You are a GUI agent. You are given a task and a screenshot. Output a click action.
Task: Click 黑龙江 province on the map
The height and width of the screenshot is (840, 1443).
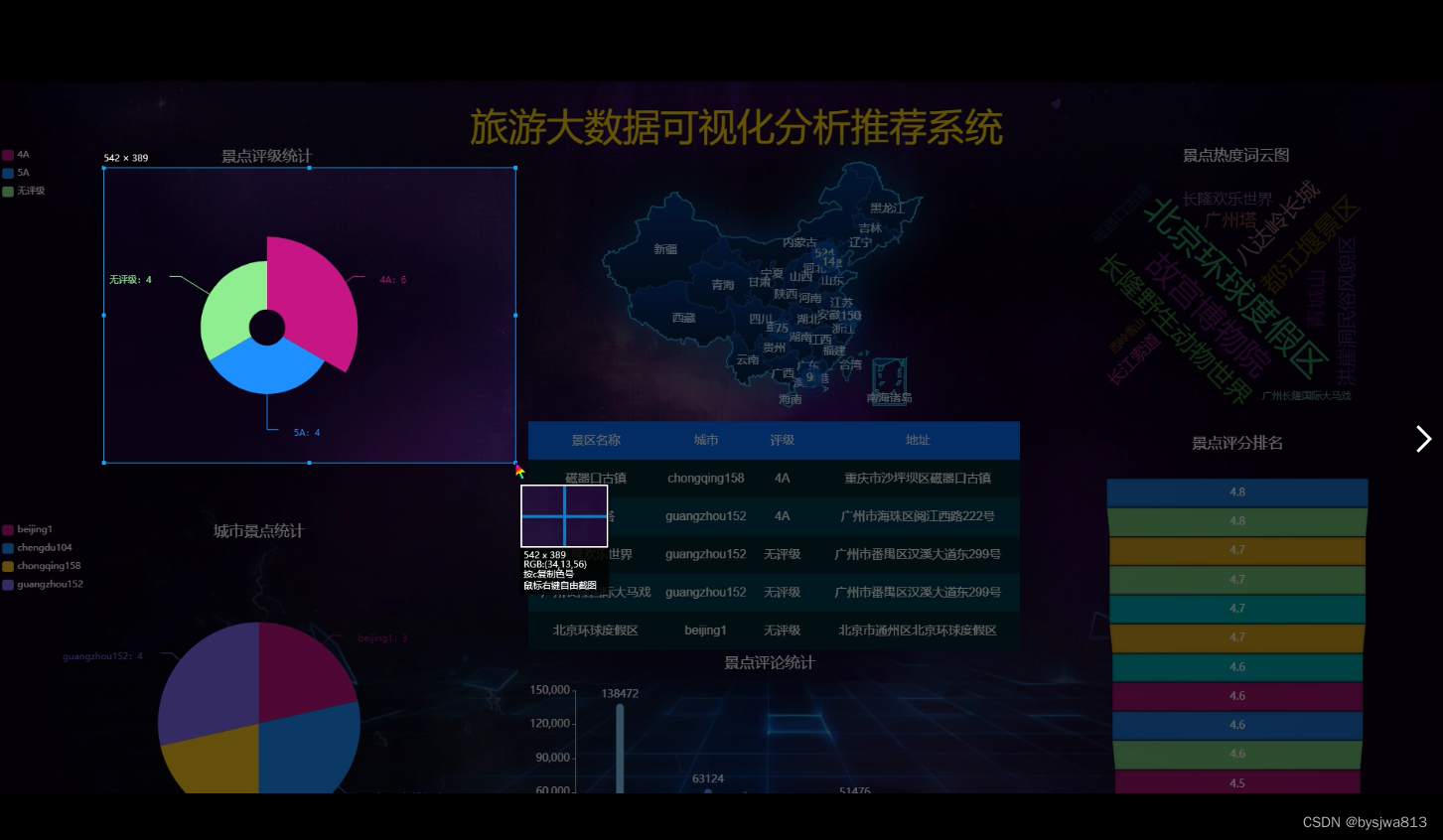tap(887, 208)
